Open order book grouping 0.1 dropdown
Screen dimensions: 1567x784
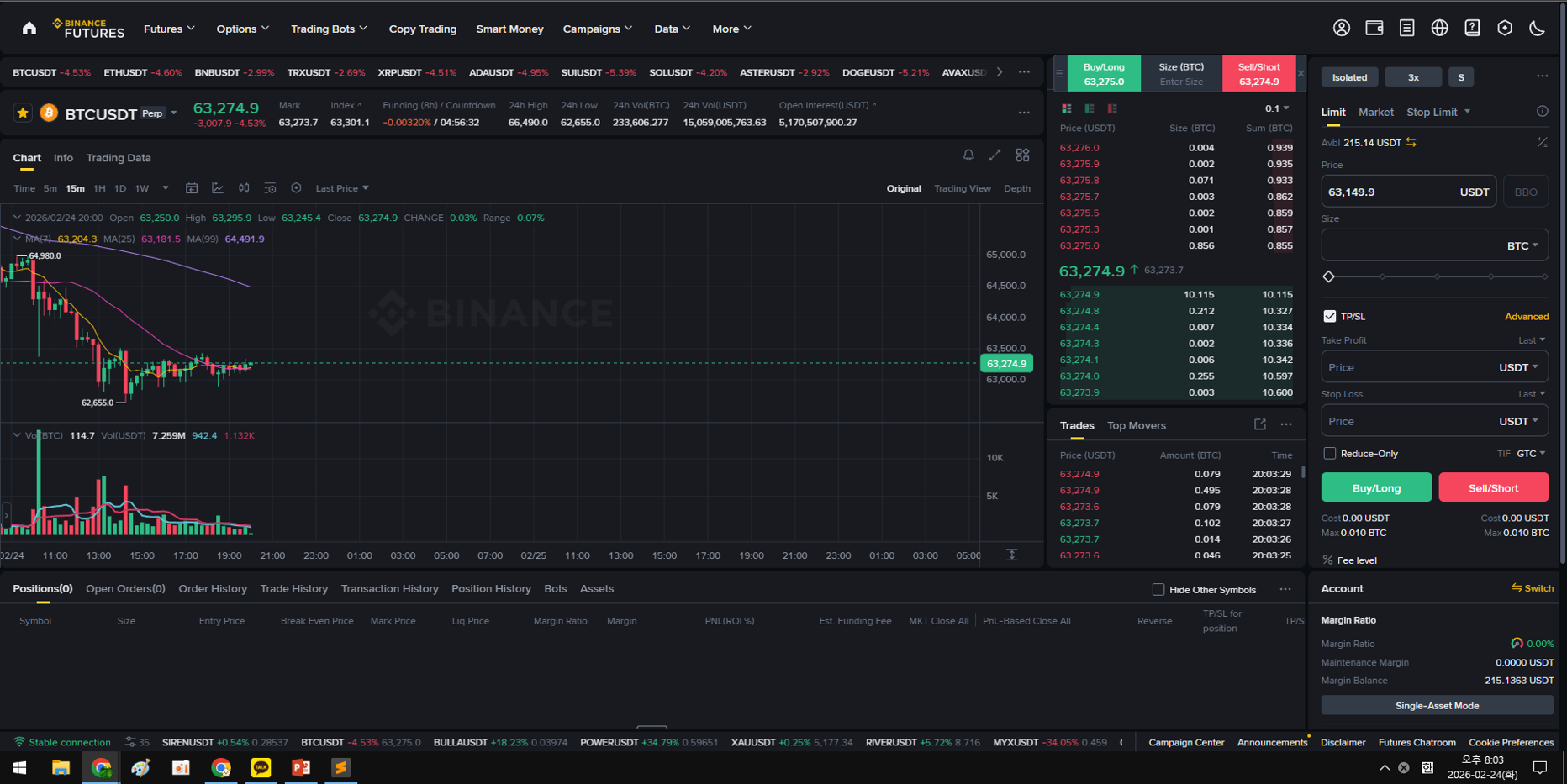pyautogui.click(x=1277, y=108)
